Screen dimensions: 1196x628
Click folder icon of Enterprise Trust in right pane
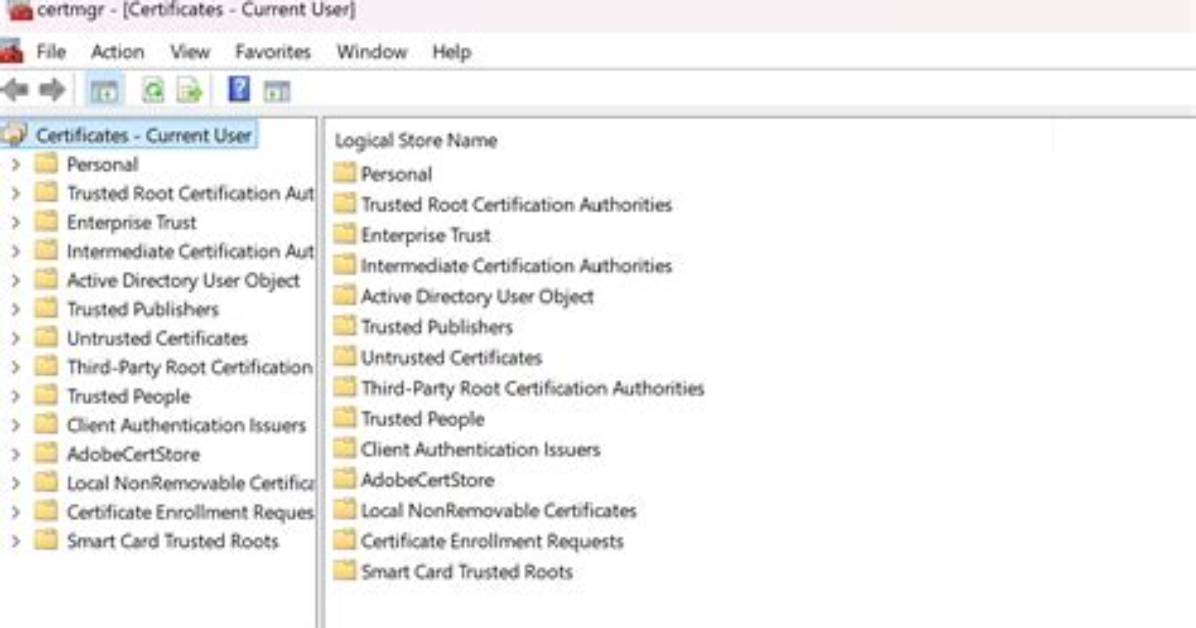[x=345, y=233]
